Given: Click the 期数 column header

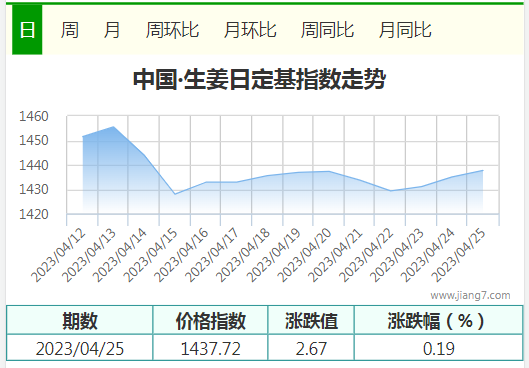Looking at the screenshot, I should click(80, 320).
